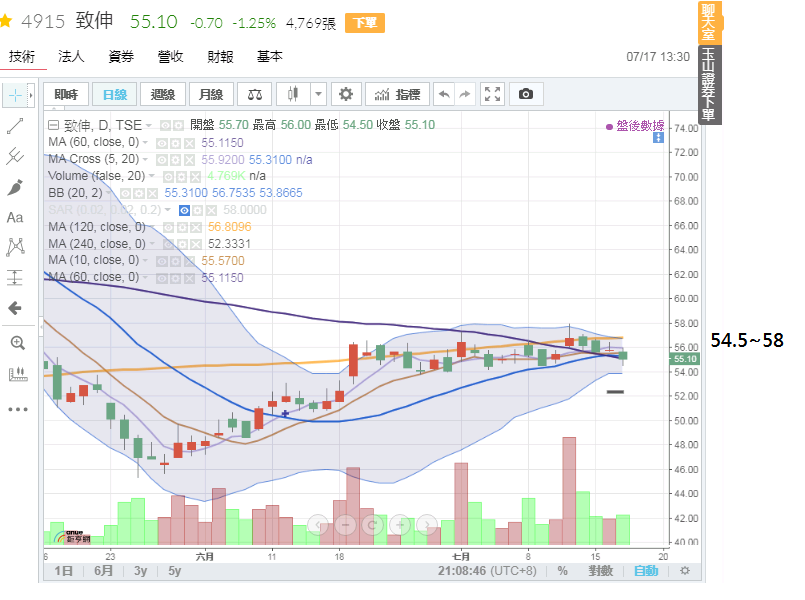Toggle visibility of first MA (60, close, 0)

click(162, 143)
